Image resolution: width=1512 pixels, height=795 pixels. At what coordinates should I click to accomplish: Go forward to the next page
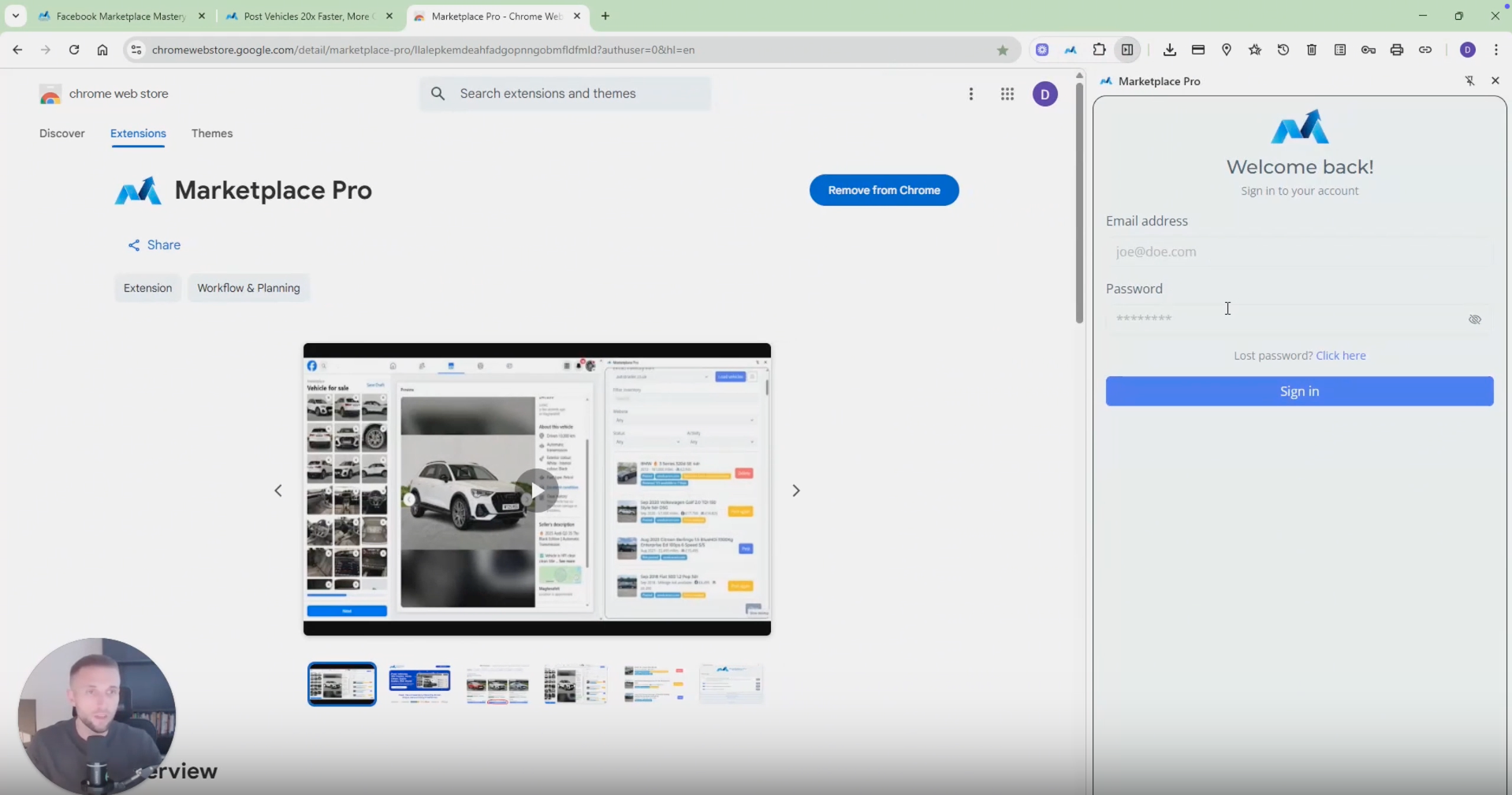[46, 50]
